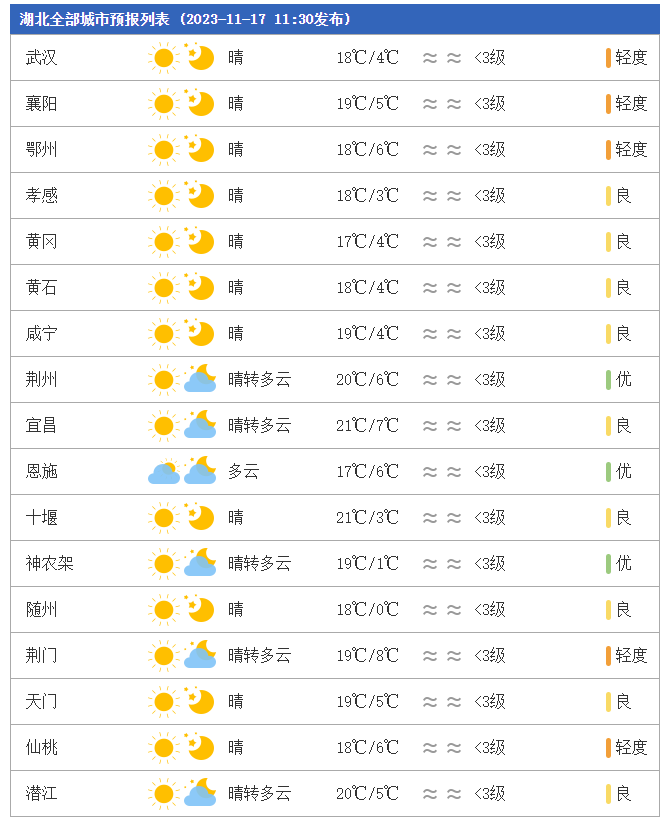Image resolution: width=666 pixels, height=820 pixels.
Task: Click the moon icon in 随州 row
Action: [199, 609]
